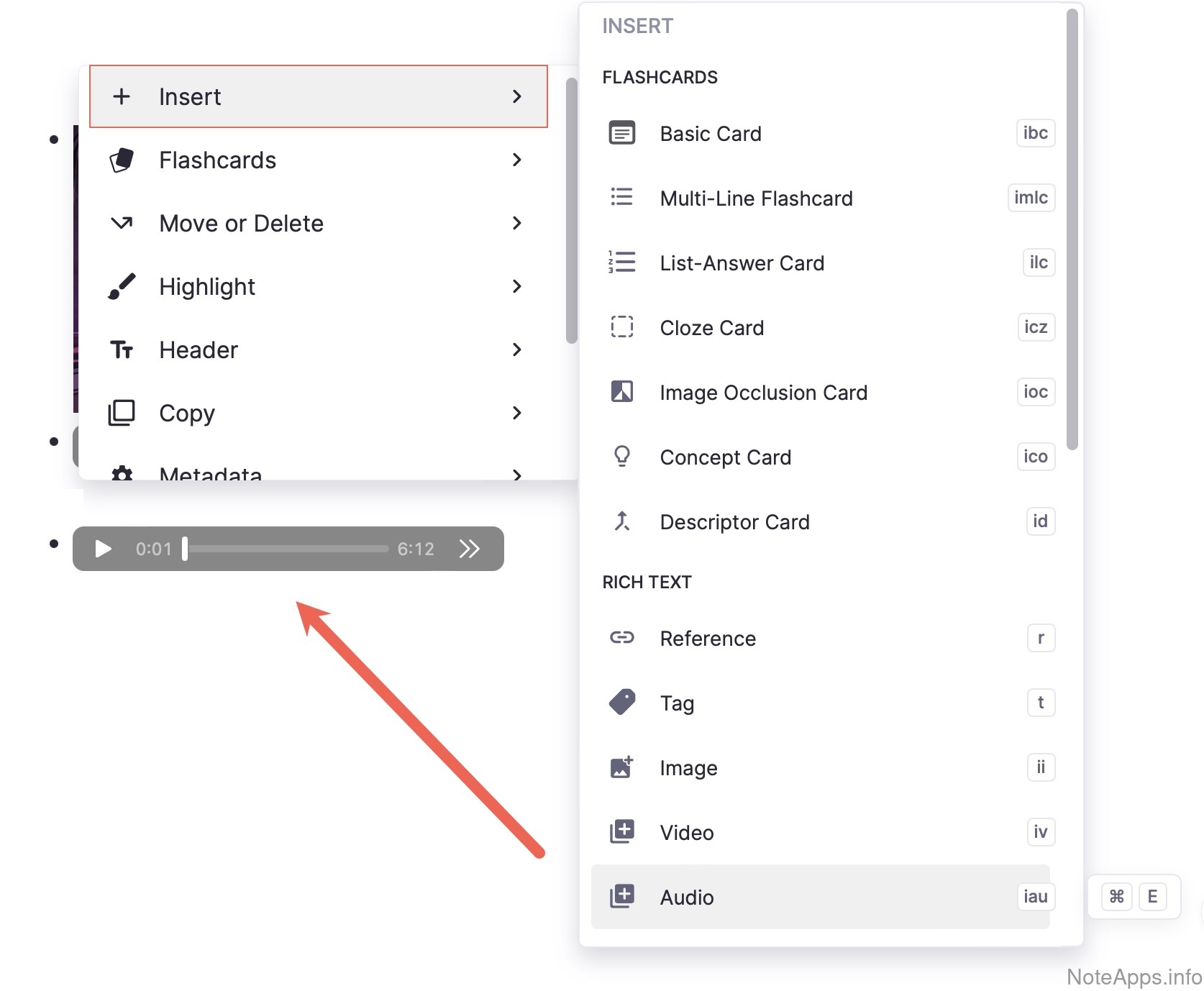Choose the Multi-Line Flashcard option

click(x=756, y=198)
